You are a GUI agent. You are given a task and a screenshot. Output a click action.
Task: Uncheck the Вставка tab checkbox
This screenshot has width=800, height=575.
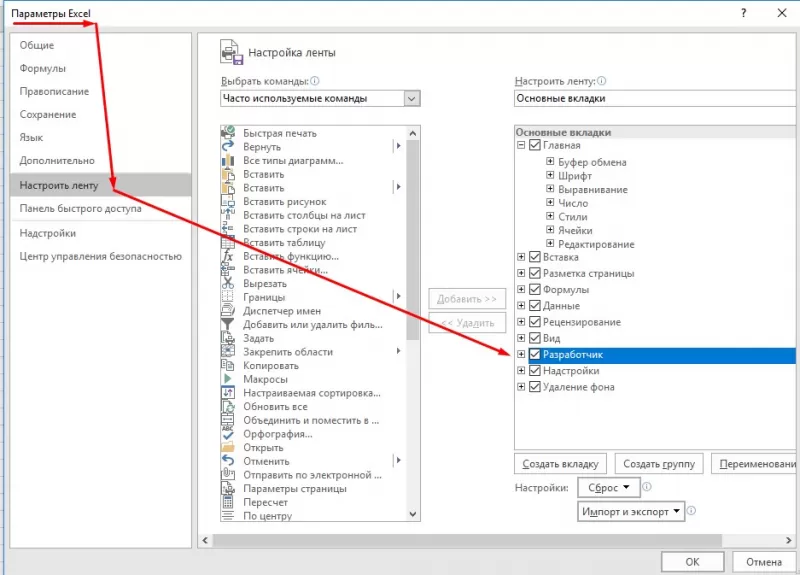pyautogui.click(x=535, y=257)
